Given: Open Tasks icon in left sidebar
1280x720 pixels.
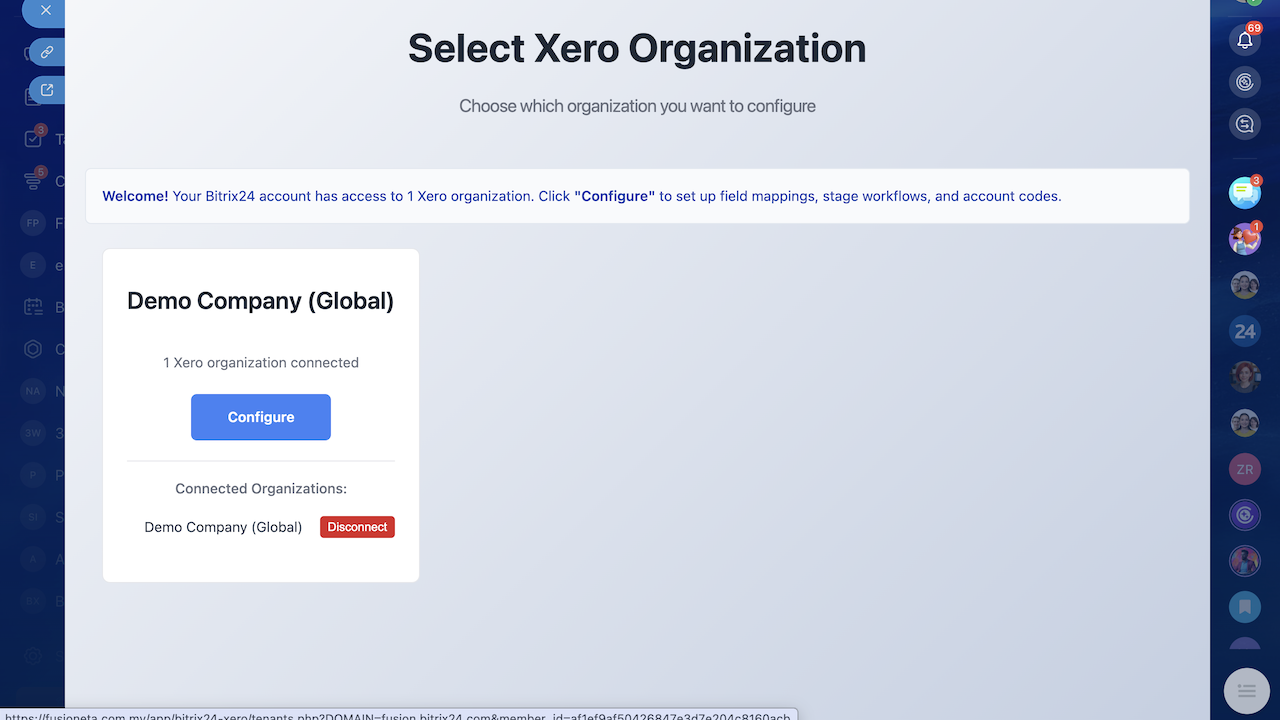Looking at the screenshot, I should pyautogui.click(x=33, y=139).
